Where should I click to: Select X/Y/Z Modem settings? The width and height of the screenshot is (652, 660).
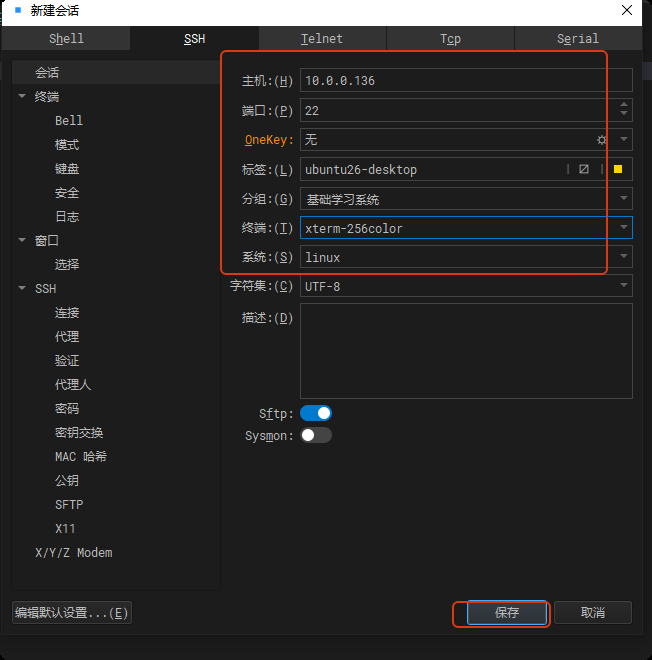coord(74,552)
